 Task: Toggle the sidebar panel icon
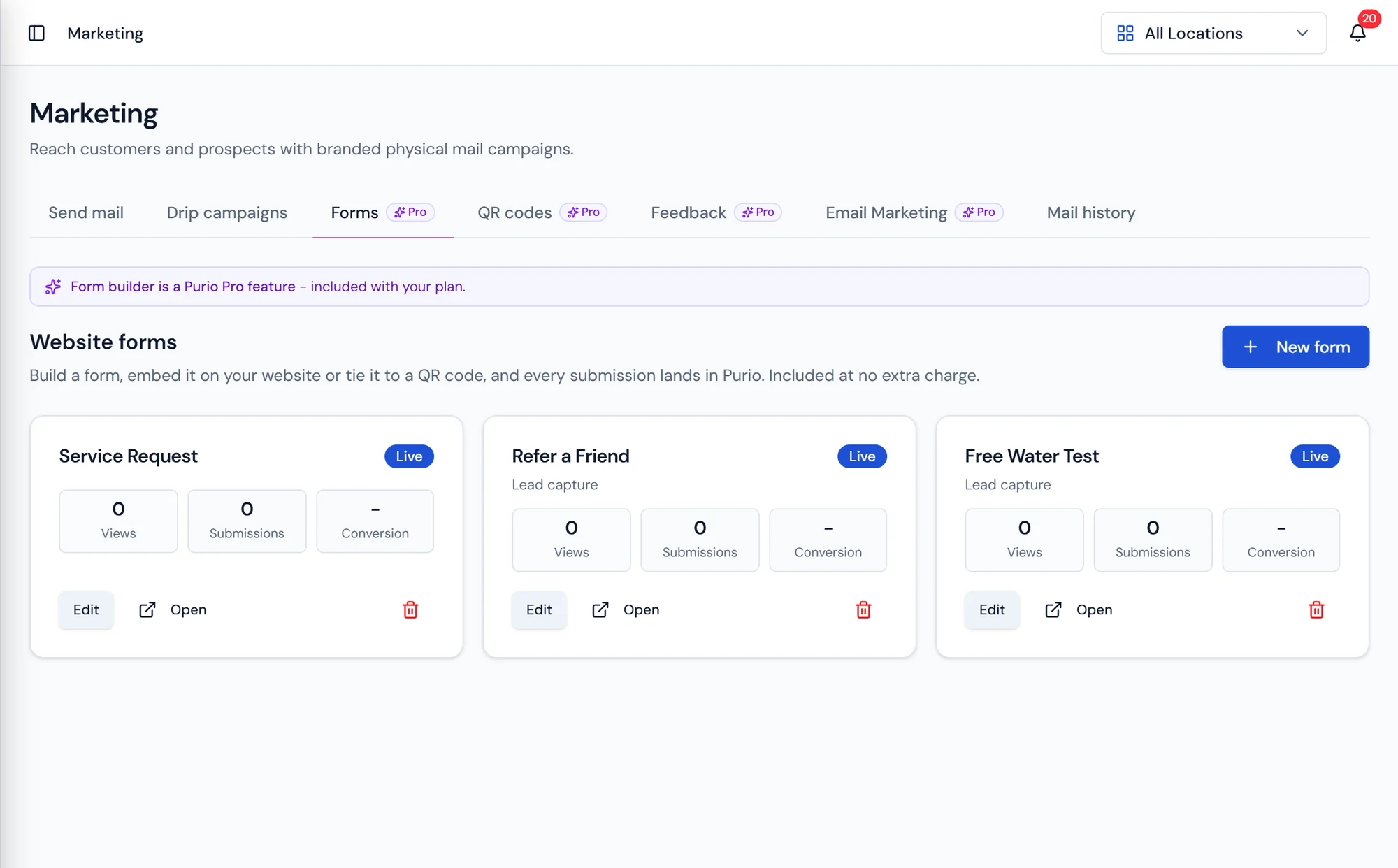pyautogui.click(x=36, y=33)
